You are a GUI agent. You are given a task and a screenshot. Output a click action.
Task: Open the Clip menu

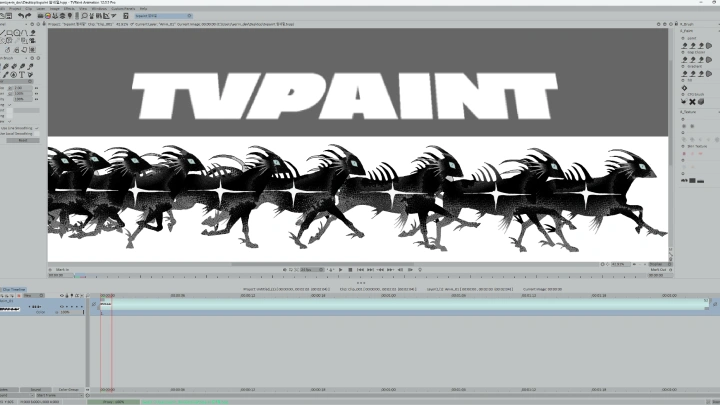(28, 8)
